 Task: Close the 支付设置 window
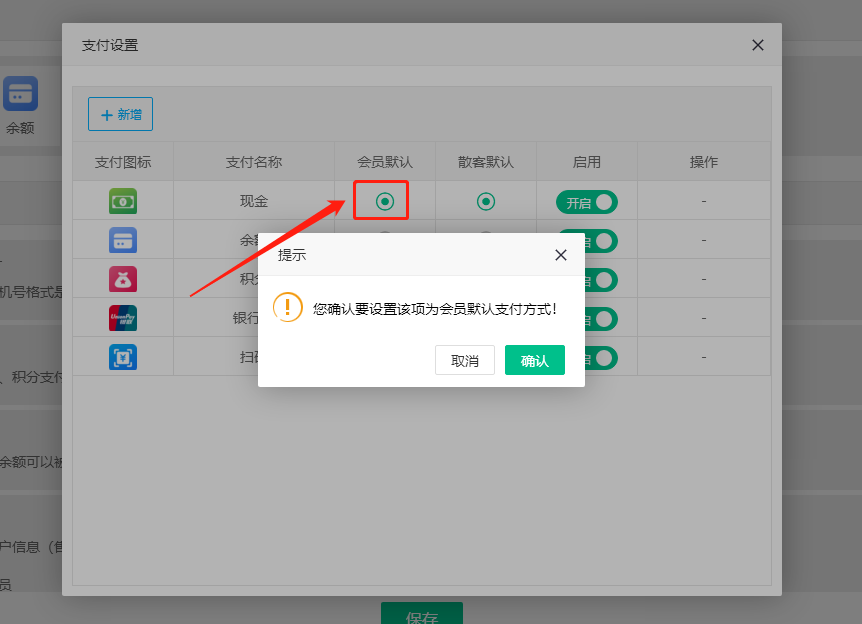click(757, 45)
